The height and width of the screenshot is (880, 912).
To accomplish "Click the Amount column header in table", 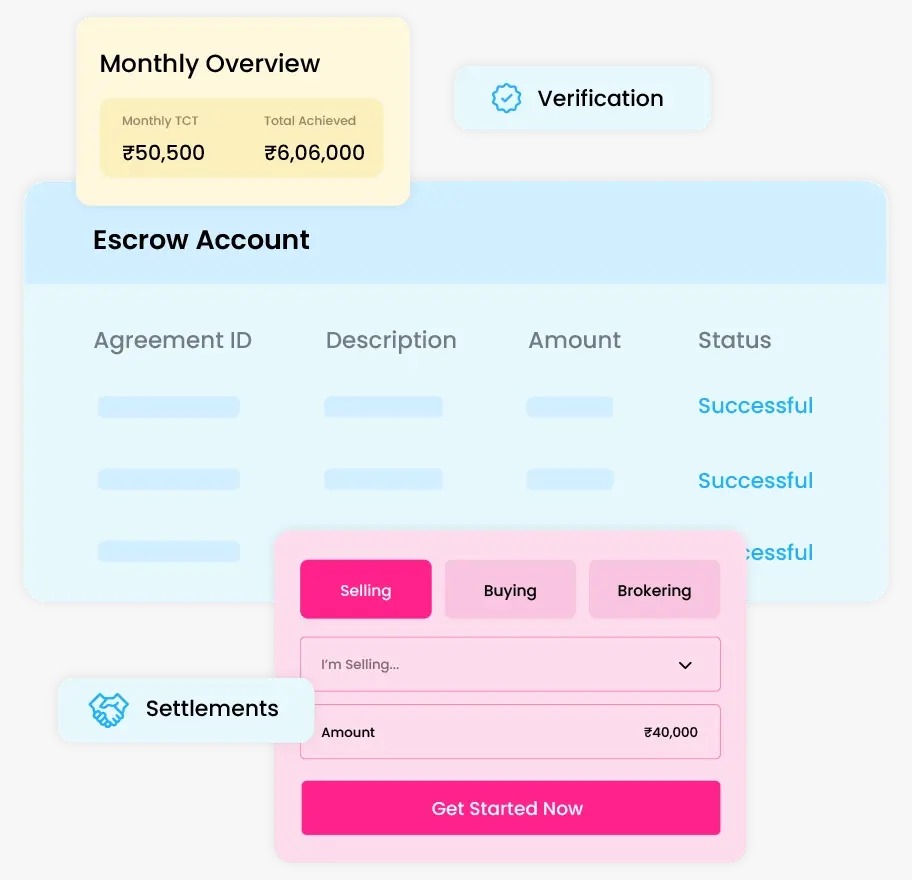I will click(x=574, y=341).
